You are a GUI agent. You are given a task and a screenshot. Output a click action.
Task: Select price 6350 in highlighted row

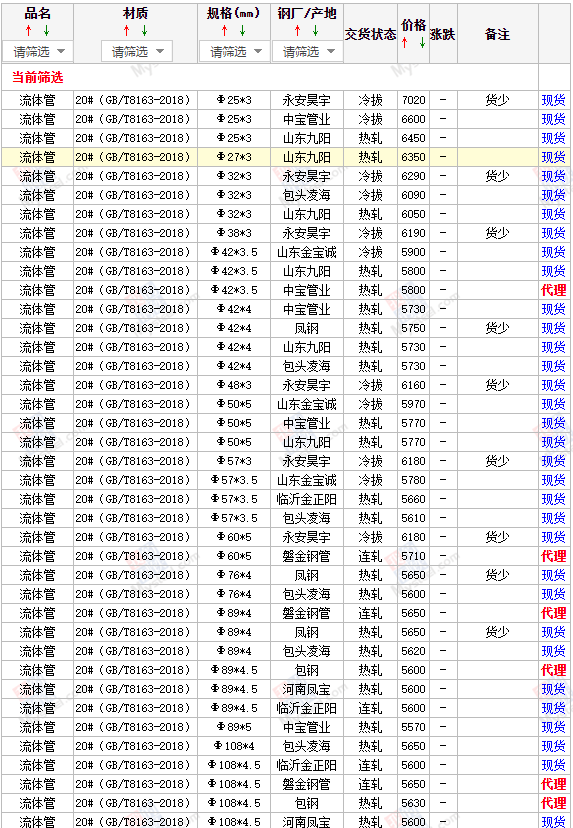point(413,157)
